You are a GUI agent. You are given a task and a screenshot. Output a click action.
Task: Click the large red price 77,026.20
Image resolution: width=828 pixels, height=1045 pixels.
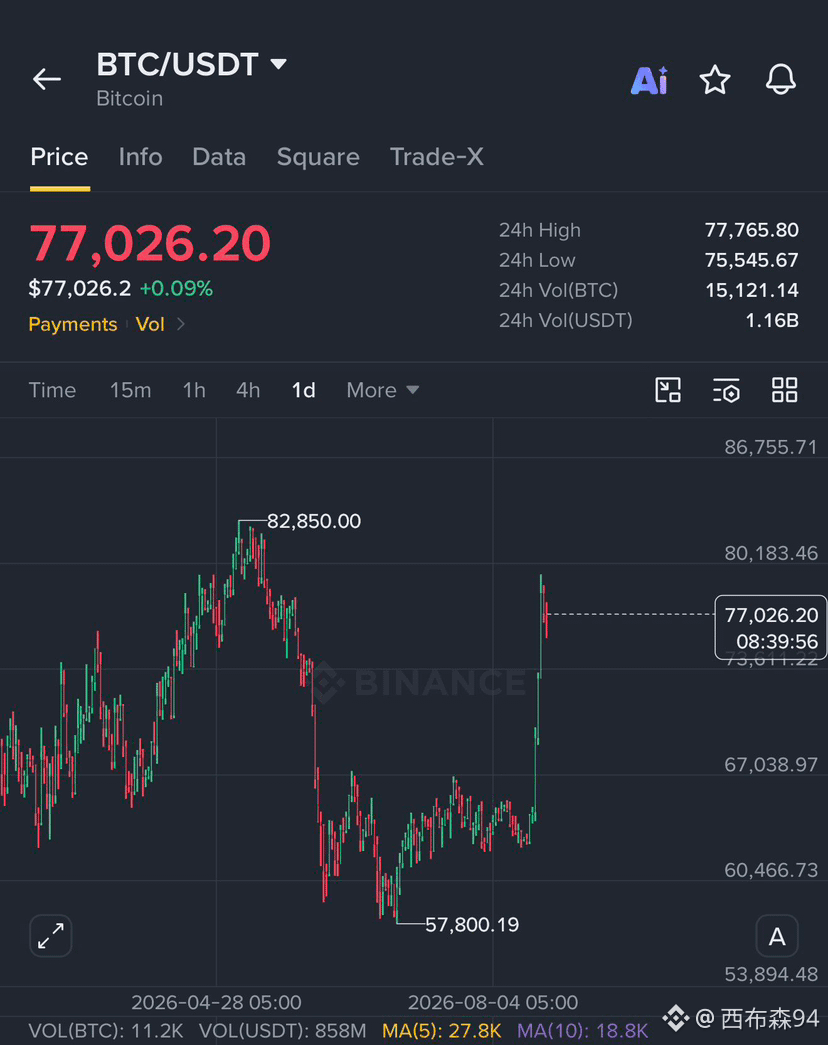click(150, 243)
